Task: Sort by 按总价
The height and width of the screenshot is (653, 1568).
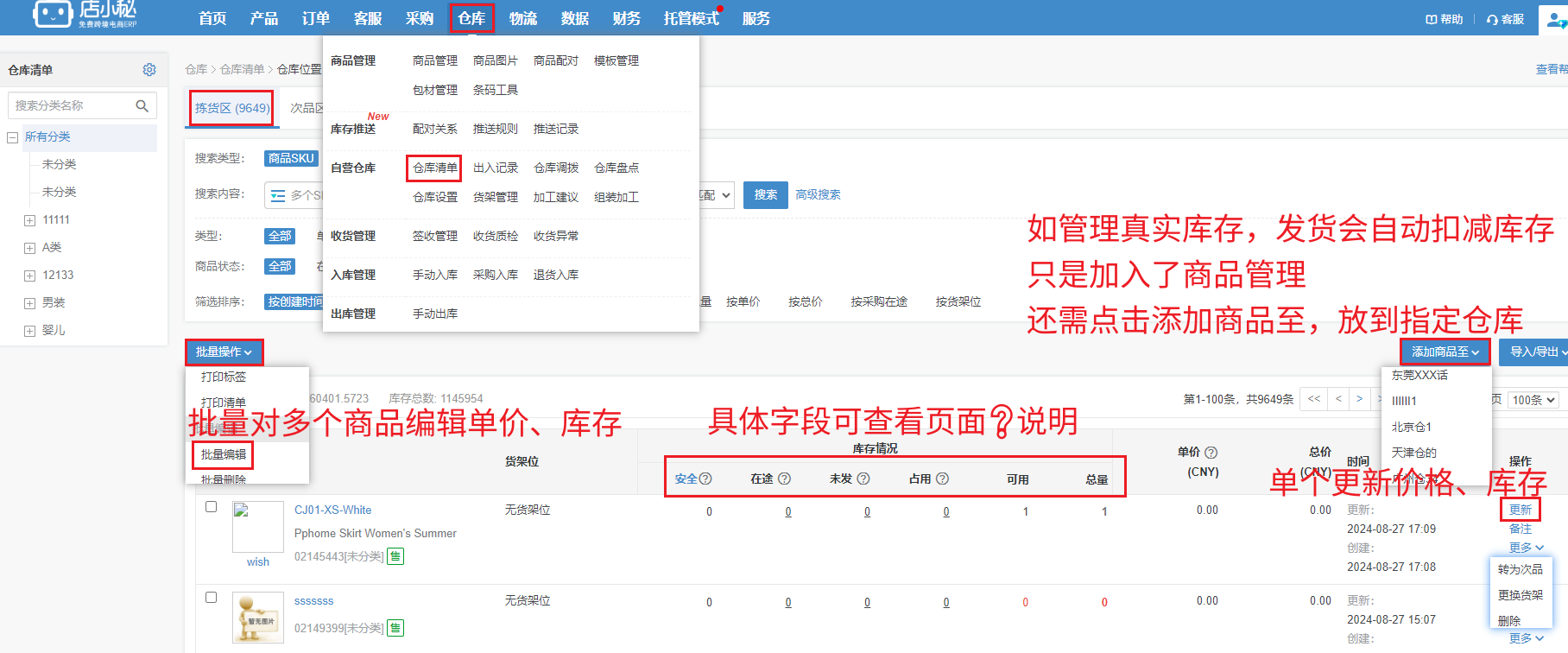Action: (806, 302)
